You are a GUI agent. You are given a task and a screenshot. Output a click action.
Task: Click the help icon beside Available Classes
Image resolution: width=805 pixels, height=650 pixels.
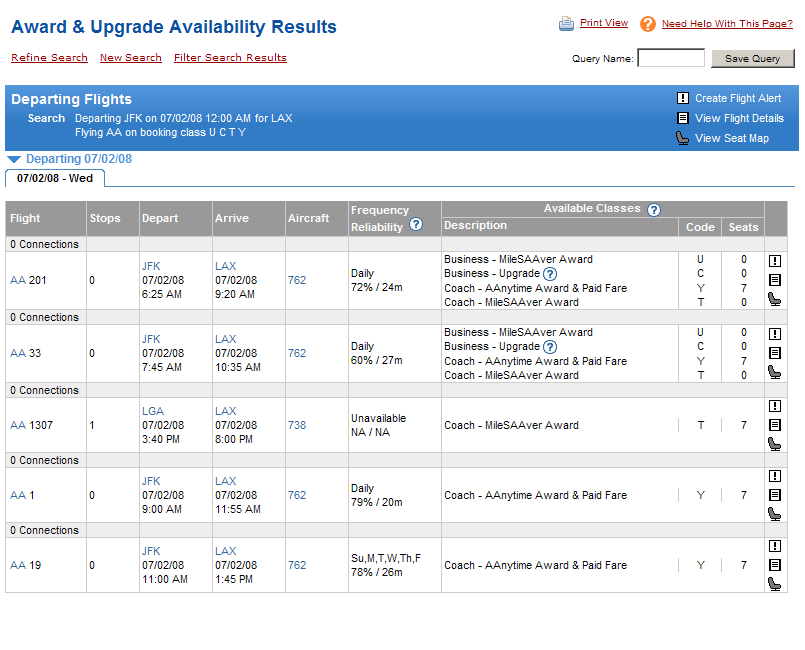click(x=654, y=210)
